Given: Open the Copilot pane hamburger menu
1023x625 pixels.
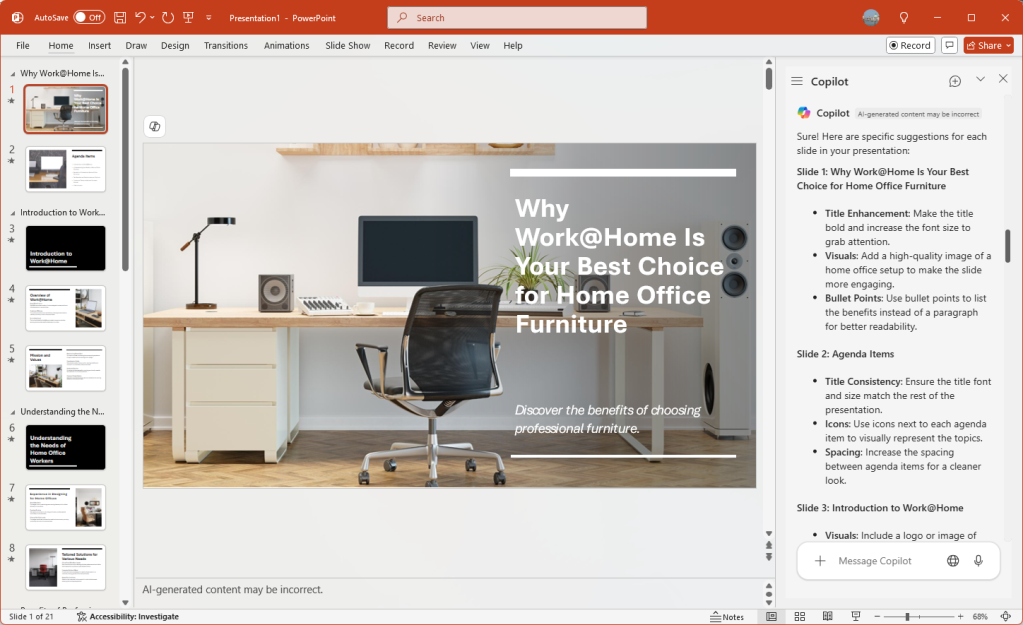Looking at the screenshot, I should pos(797,82).
